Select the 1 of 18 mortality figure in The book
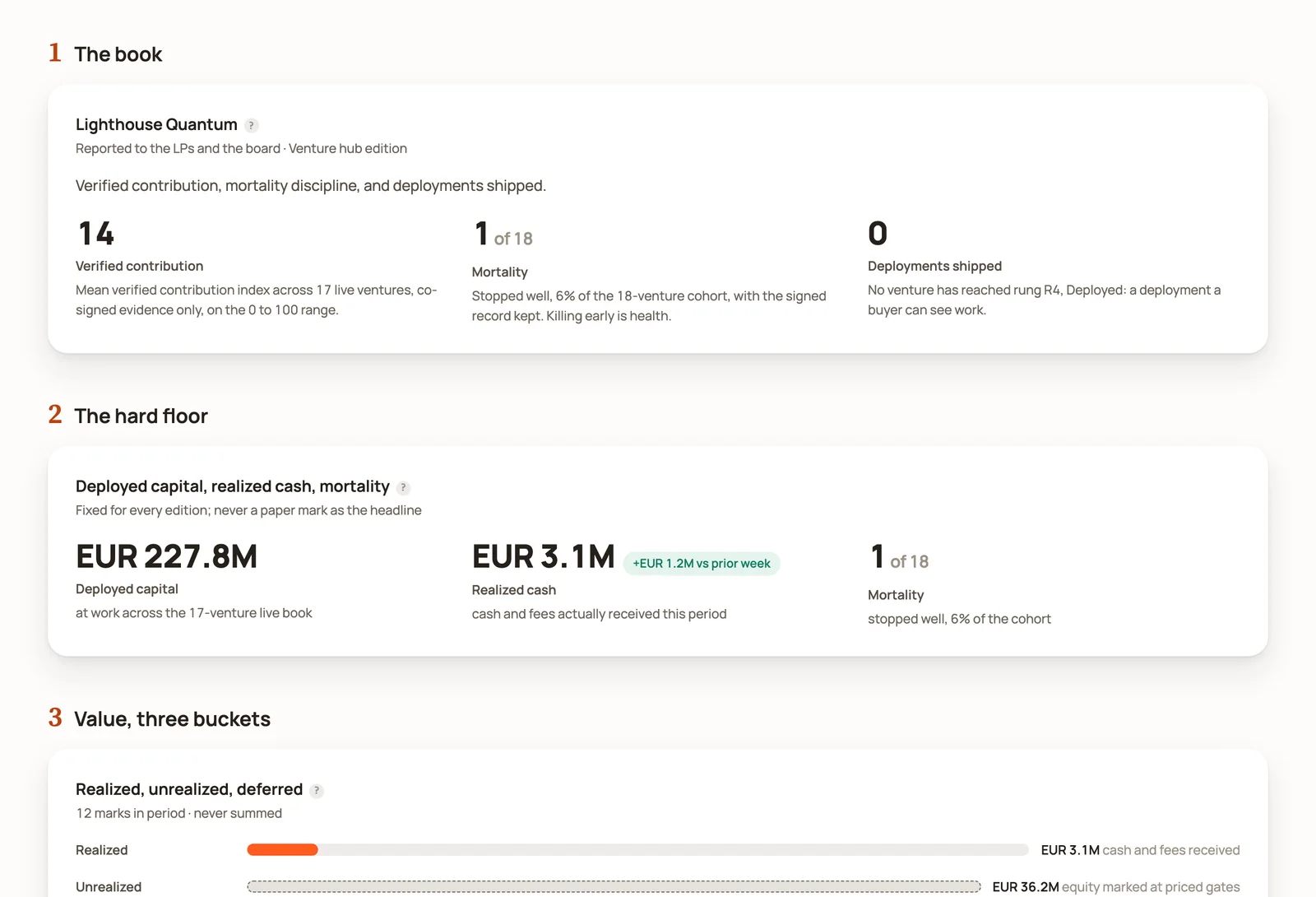 click(x=503, y=235)
